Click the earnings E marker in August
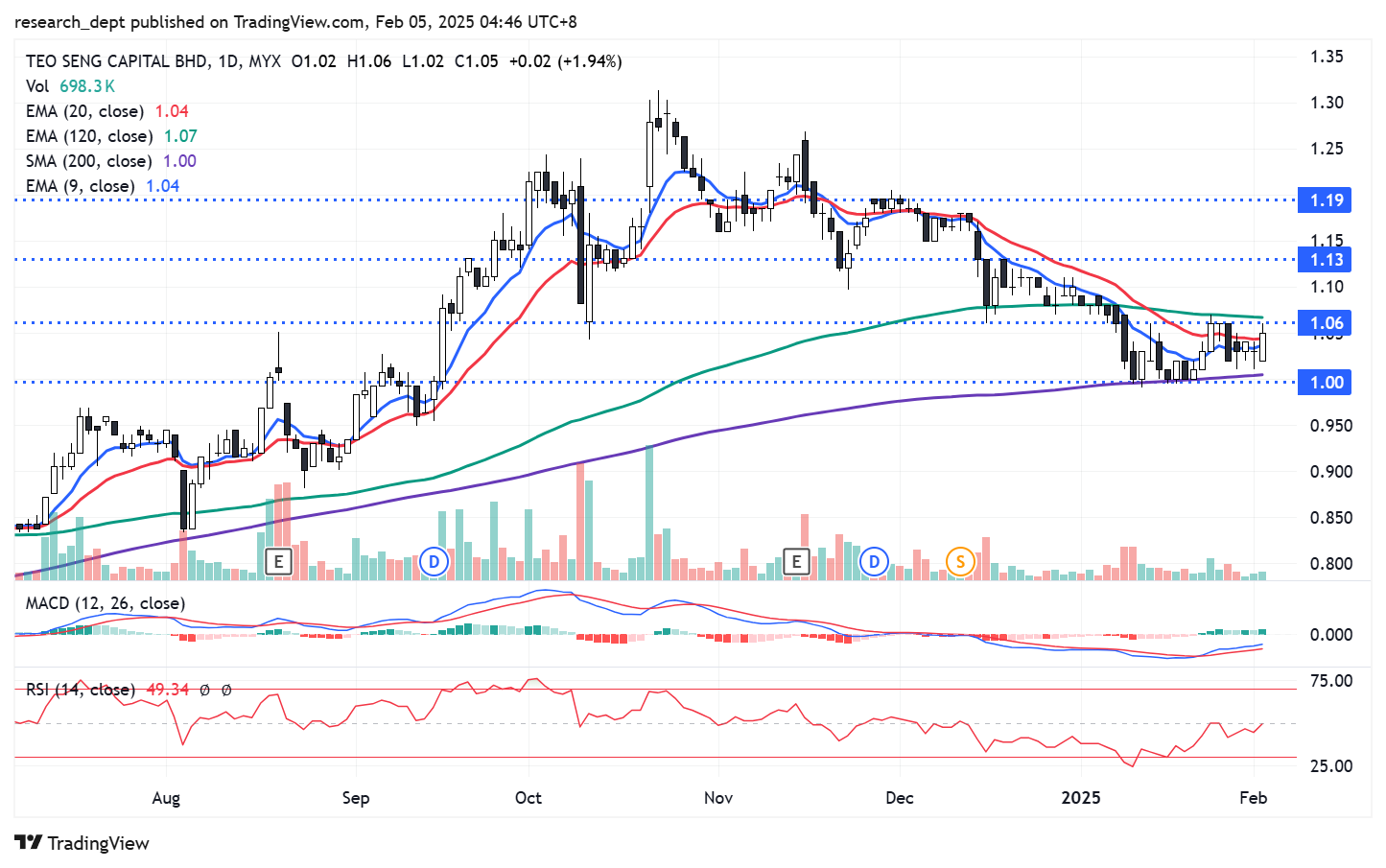The height and width of the screenshot is (868, 1386). pyautogui.click(x=278, y=561)
